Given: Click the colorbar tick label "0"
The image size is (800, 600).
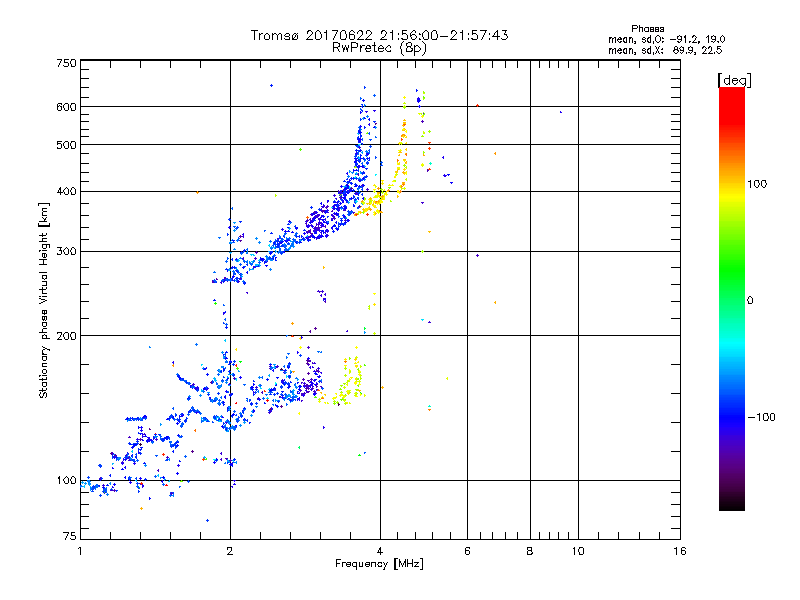Looking at the screenshot, I should pyautogui.click(x=750, y=301).
